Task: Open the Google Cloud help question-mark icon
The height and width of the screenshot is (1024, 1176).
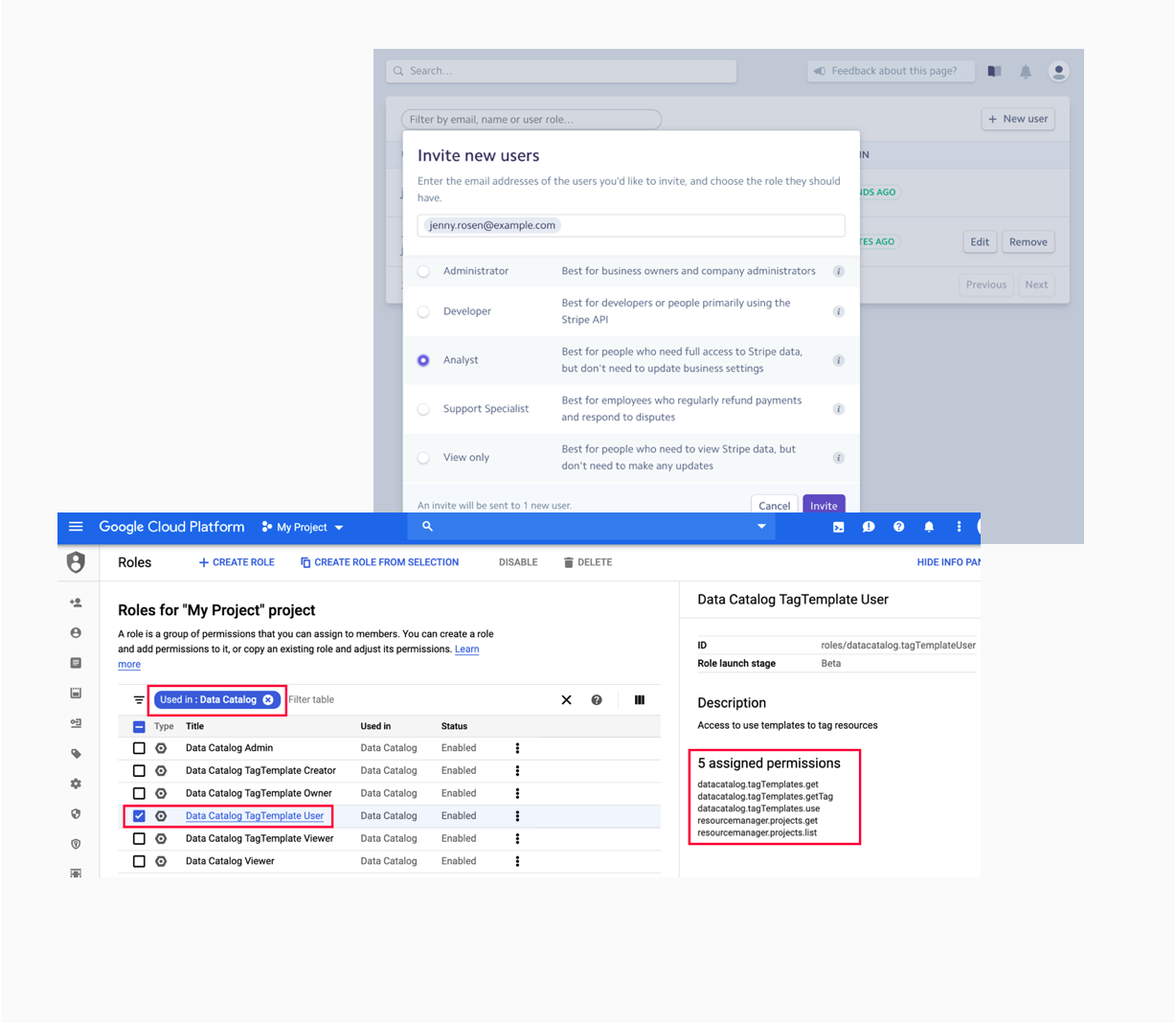Action: [x=898, y=527]
